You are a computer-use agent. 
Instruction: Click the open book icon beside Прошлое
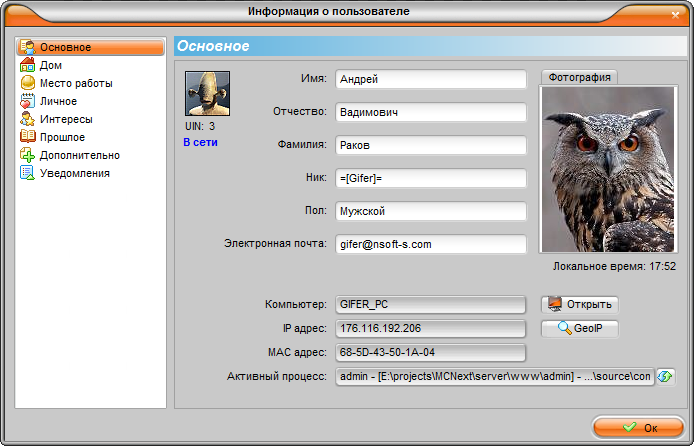[27, 137]
